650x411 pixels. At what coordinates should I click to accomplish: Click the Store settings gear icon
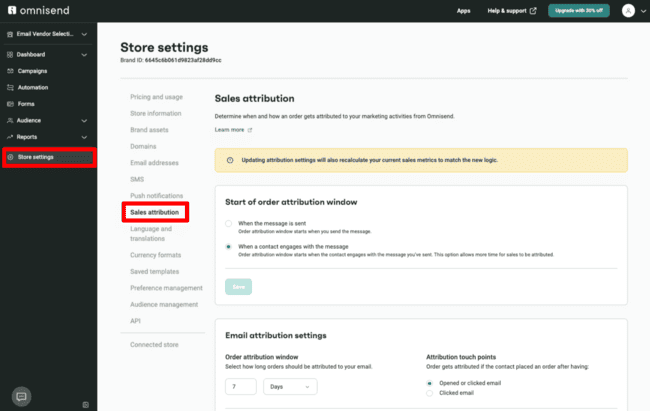pos(10,157)
